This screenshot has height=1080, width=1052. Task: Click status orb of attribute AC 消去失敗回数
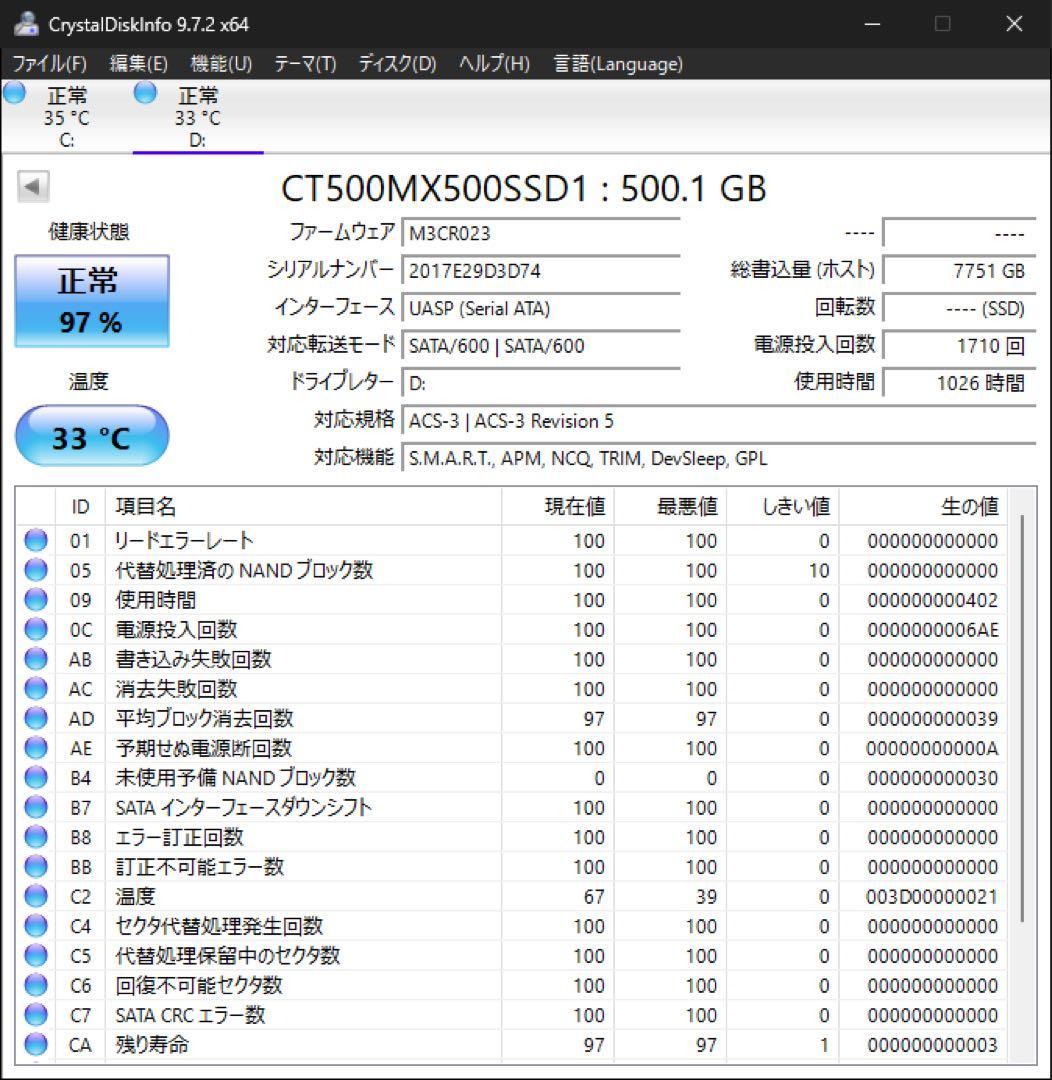[x=36, y=689]
